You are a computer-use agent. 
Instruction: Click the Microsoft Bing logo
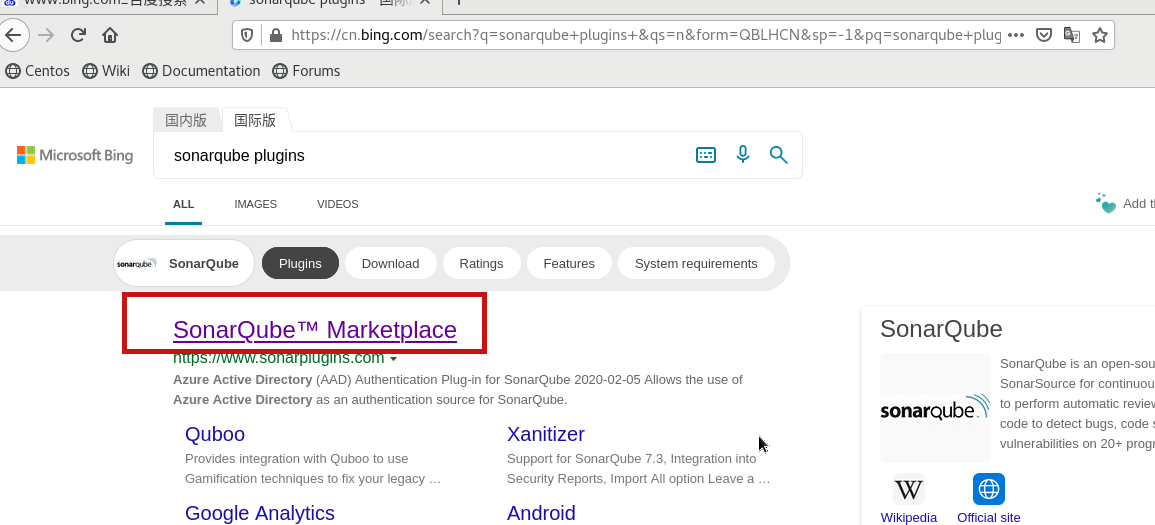(x=75, y=155)
